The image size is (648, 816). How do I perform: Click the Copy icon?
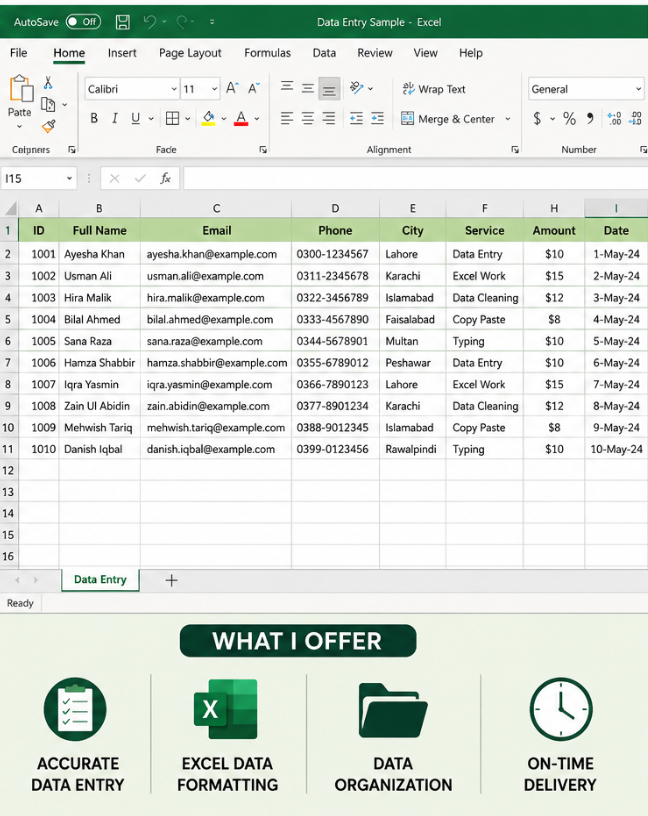pos(48,105)
